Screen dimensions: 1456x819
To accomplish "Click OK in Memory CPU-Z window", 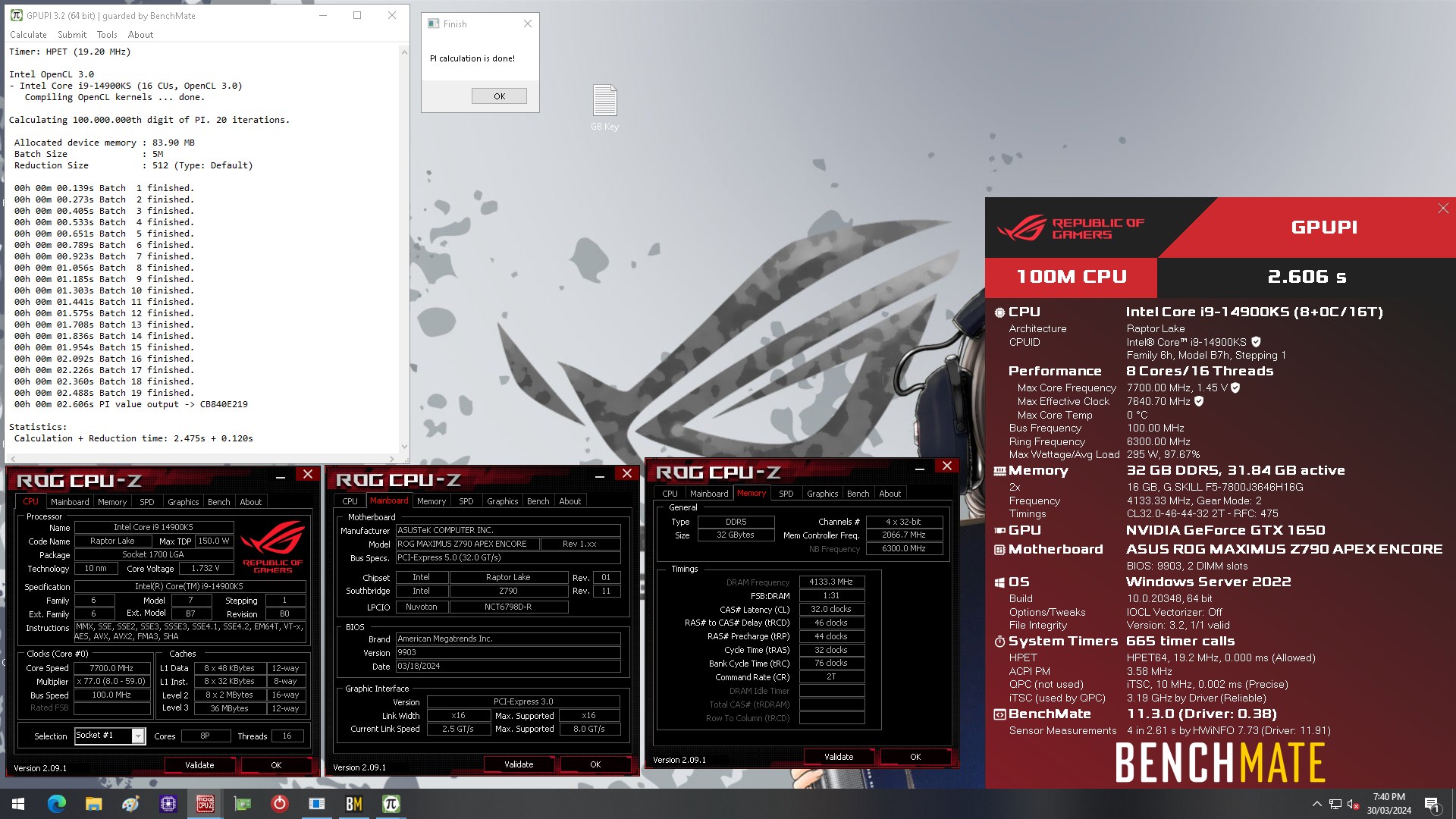I will pos(915,757).
